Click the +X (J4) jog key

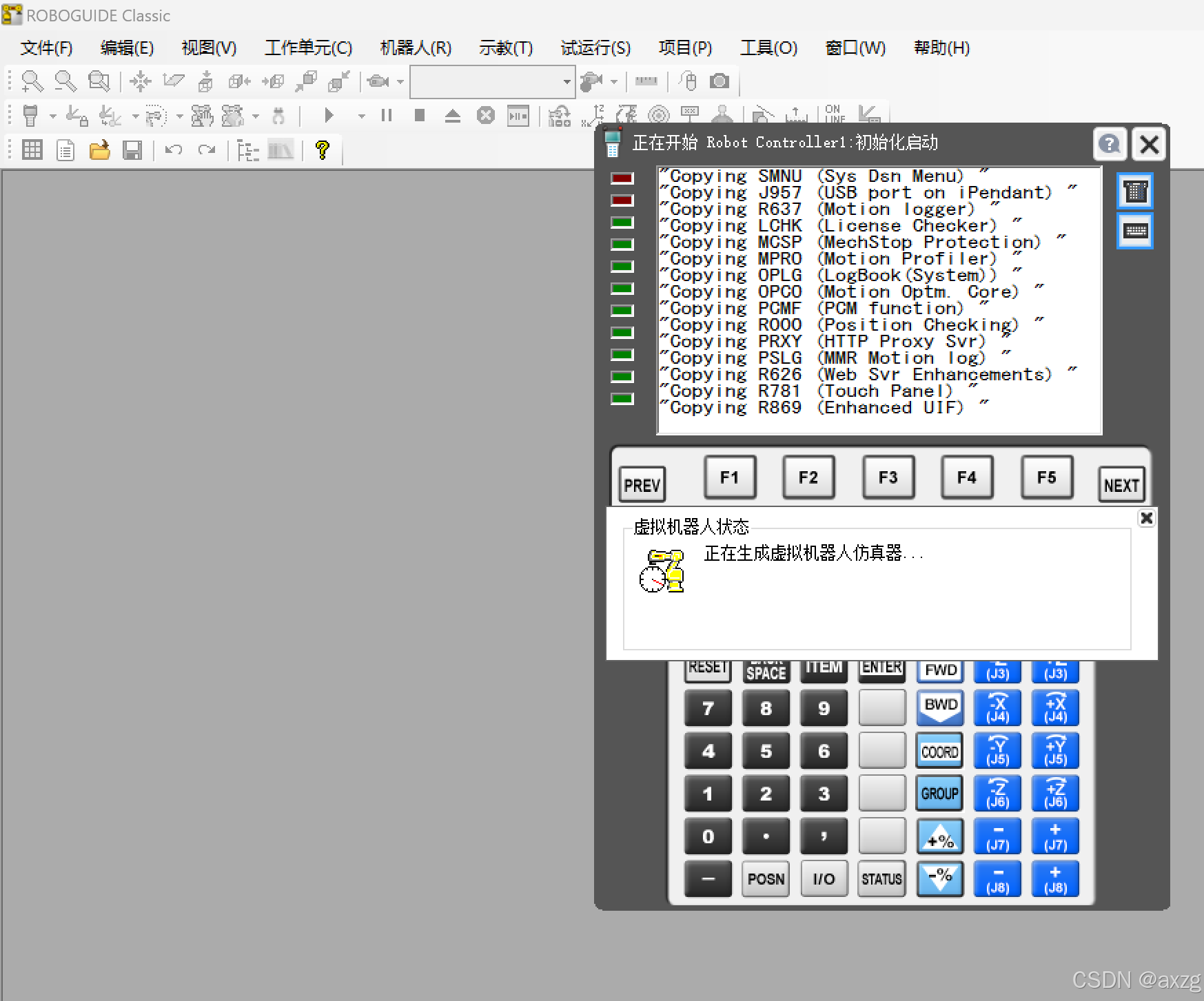[1056, 708]
